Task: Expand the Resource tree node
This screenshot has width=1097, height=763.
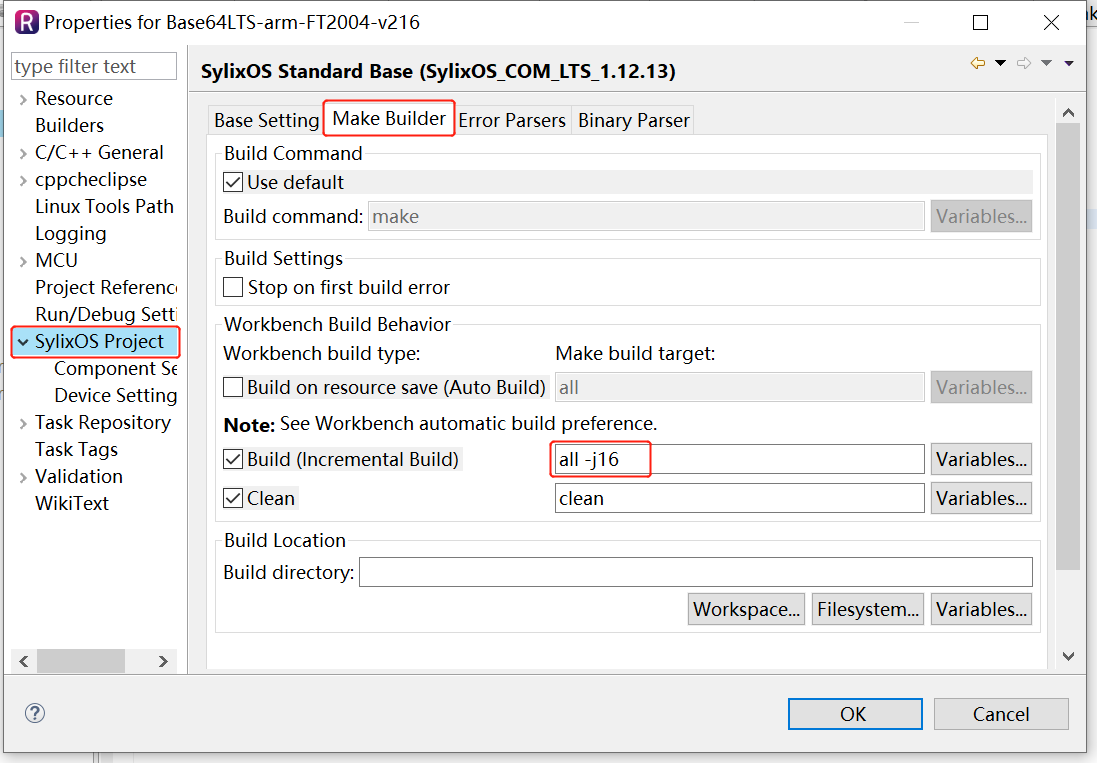Action: coord(23,99)
